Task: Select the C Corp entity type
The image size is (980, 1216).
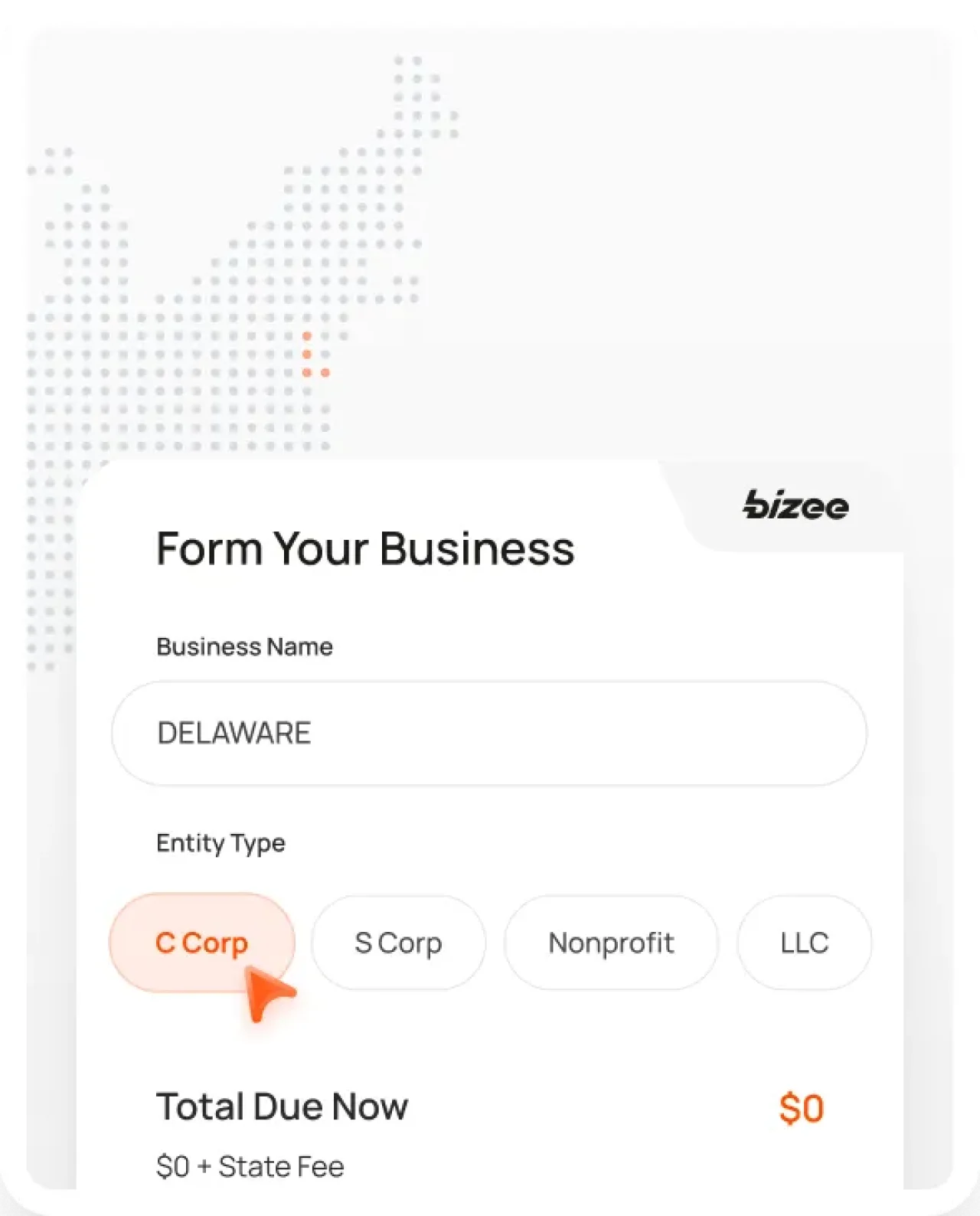Action: [x=201, y=943]
